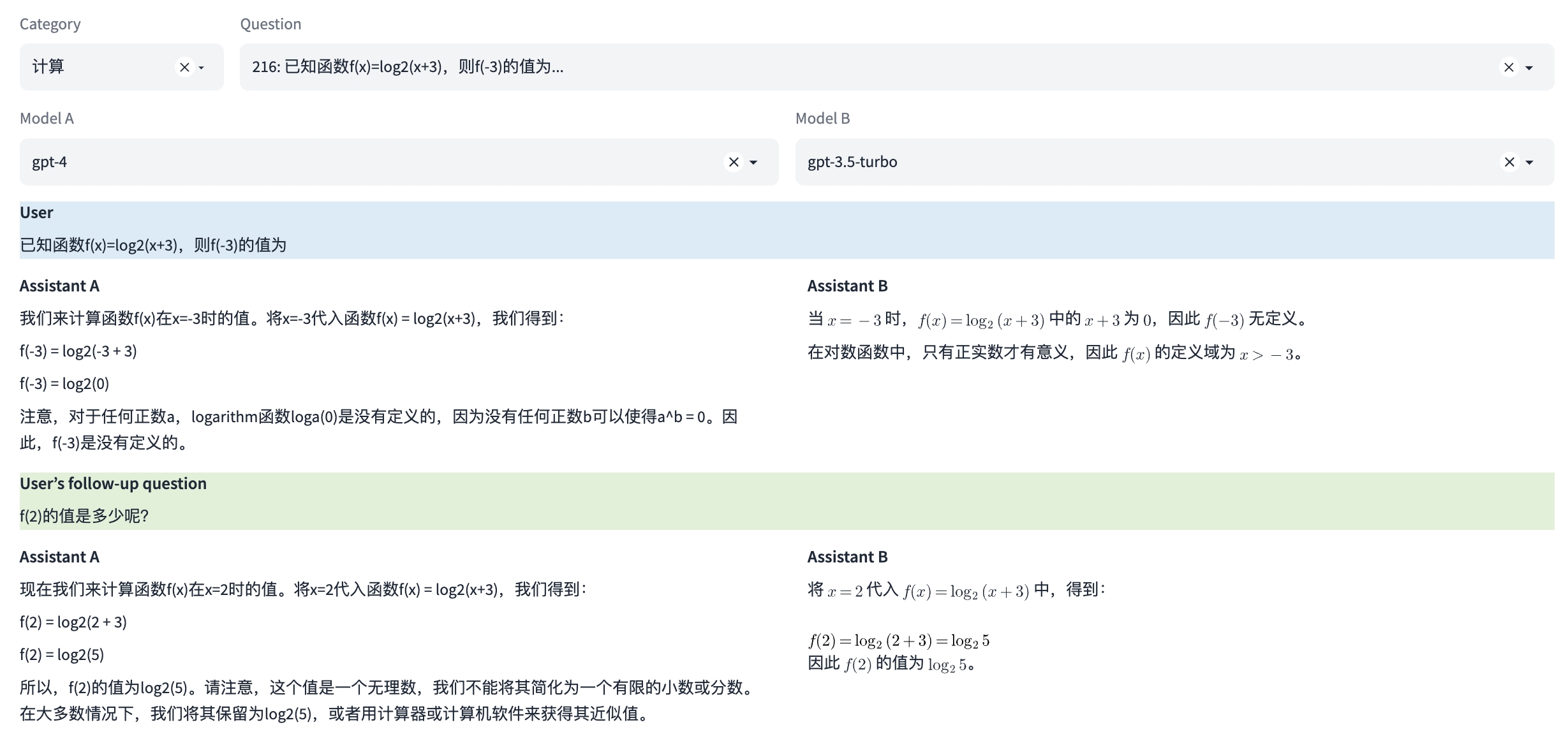Click the first Assistant A heading
Viewport: 1568px width, 741px height.
(x=59, y=286)
